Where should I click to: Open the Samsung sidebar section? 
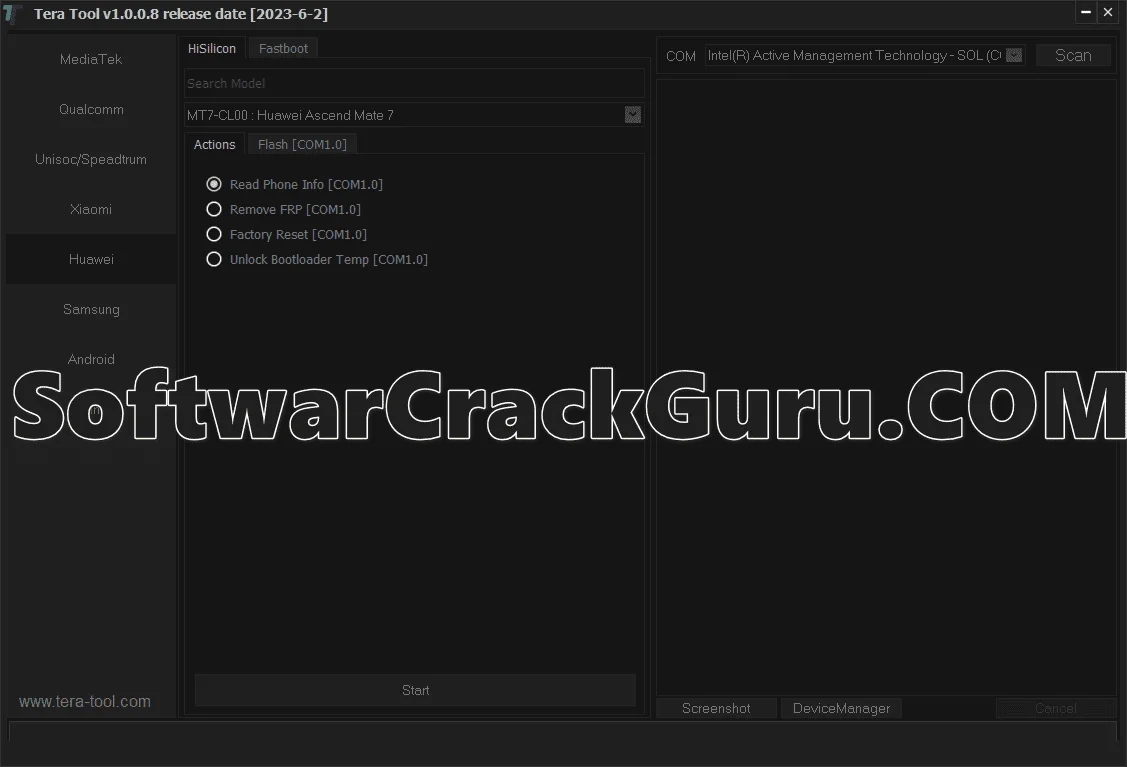point(91,309)
